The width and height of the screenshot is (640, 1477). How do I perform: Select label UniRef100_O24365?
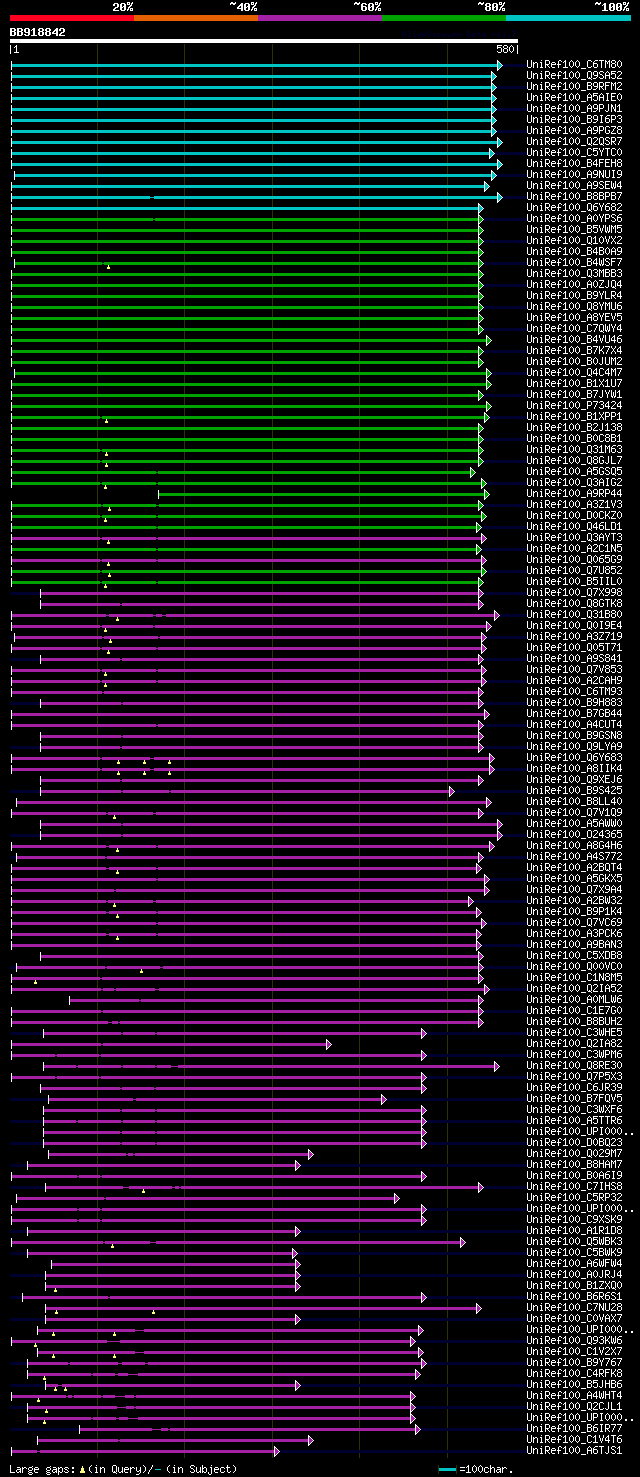[574, 835]
